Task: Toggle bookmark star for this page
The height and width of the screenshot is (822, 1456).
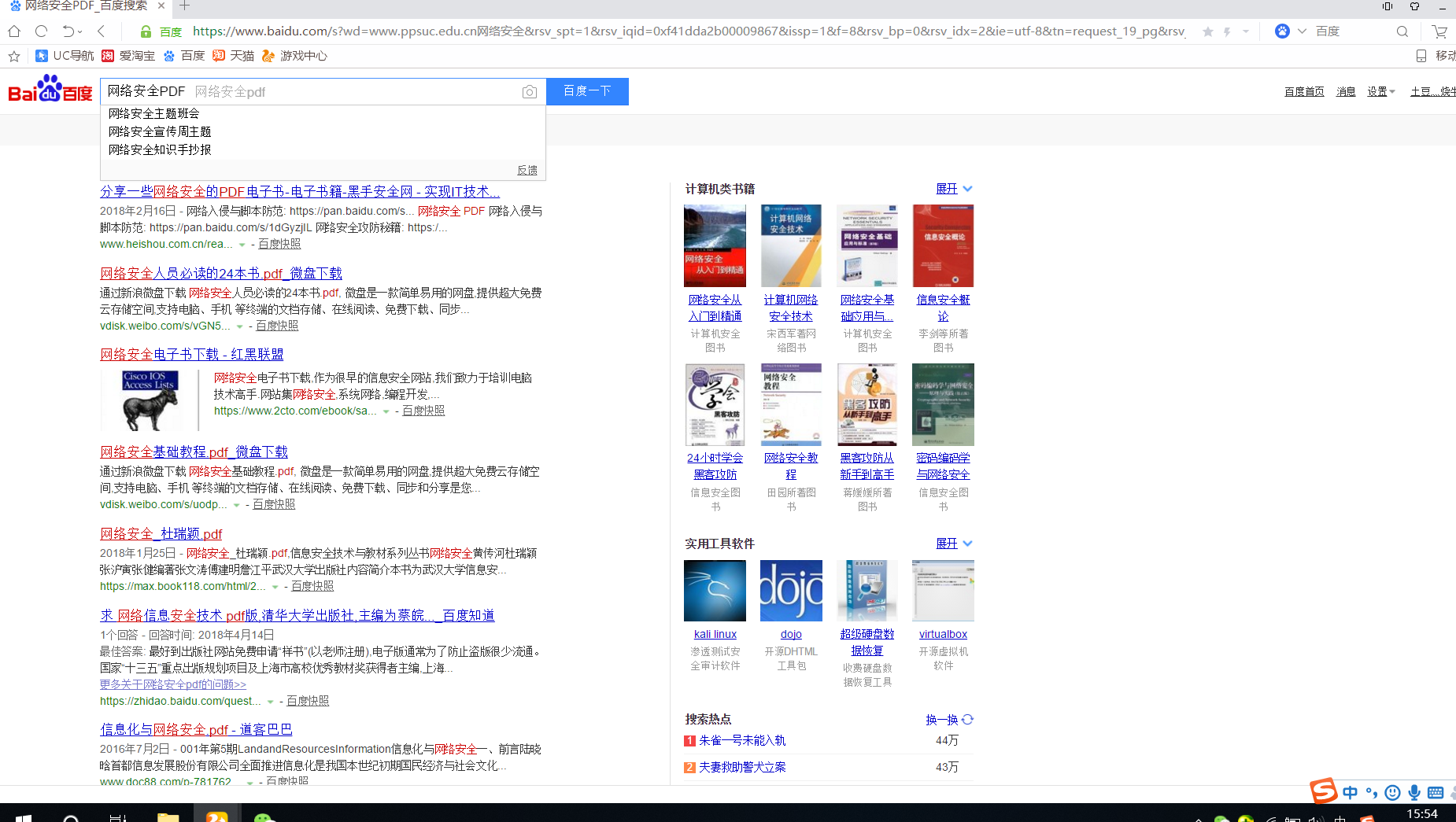Action: pyautogui.click(x=1208, y=31)
